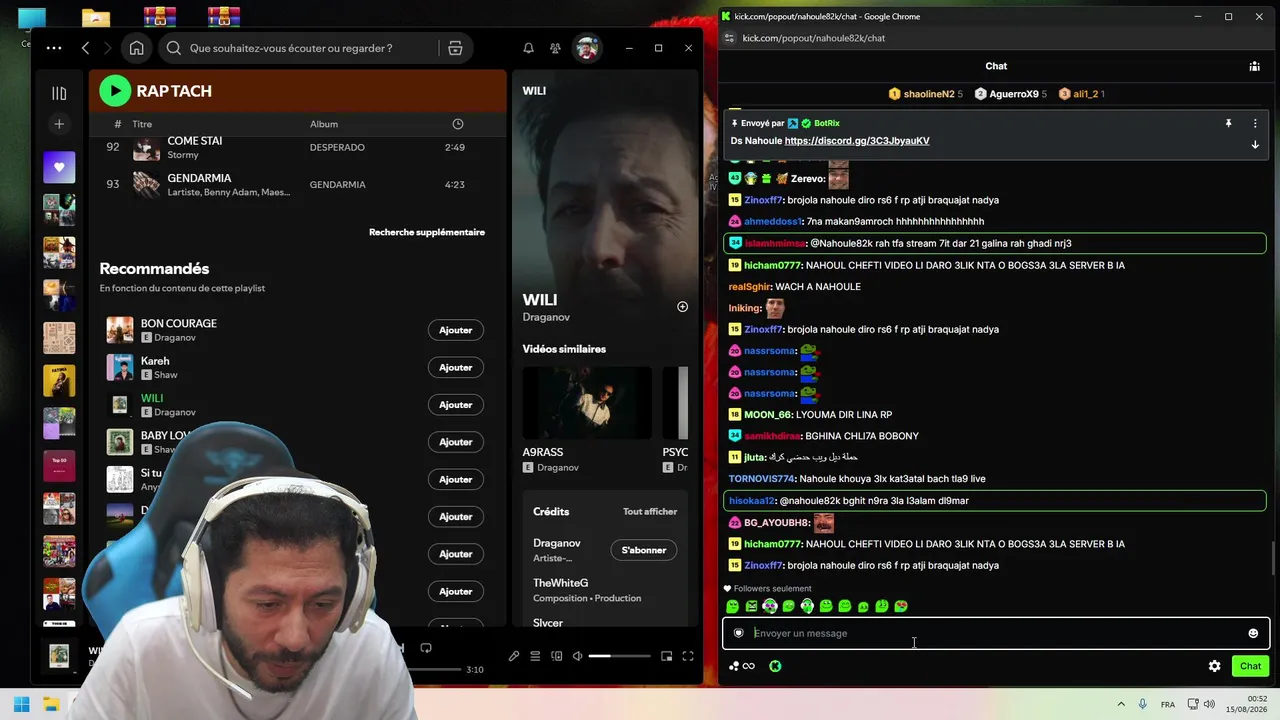Open the lyrics microphone icon in Spotify
Screen dimensions: 1280x720
514,656
